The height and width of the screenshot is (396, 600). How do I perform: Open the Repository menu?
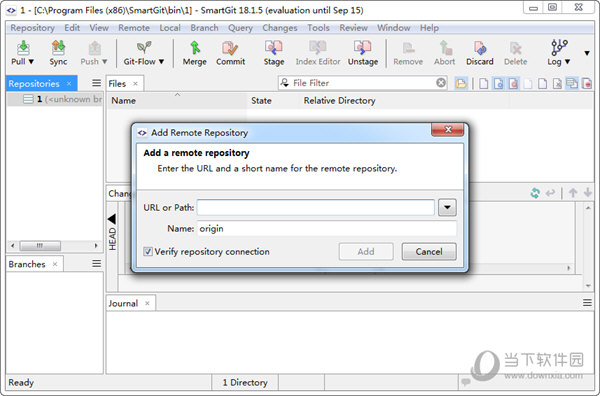[33, 28]
